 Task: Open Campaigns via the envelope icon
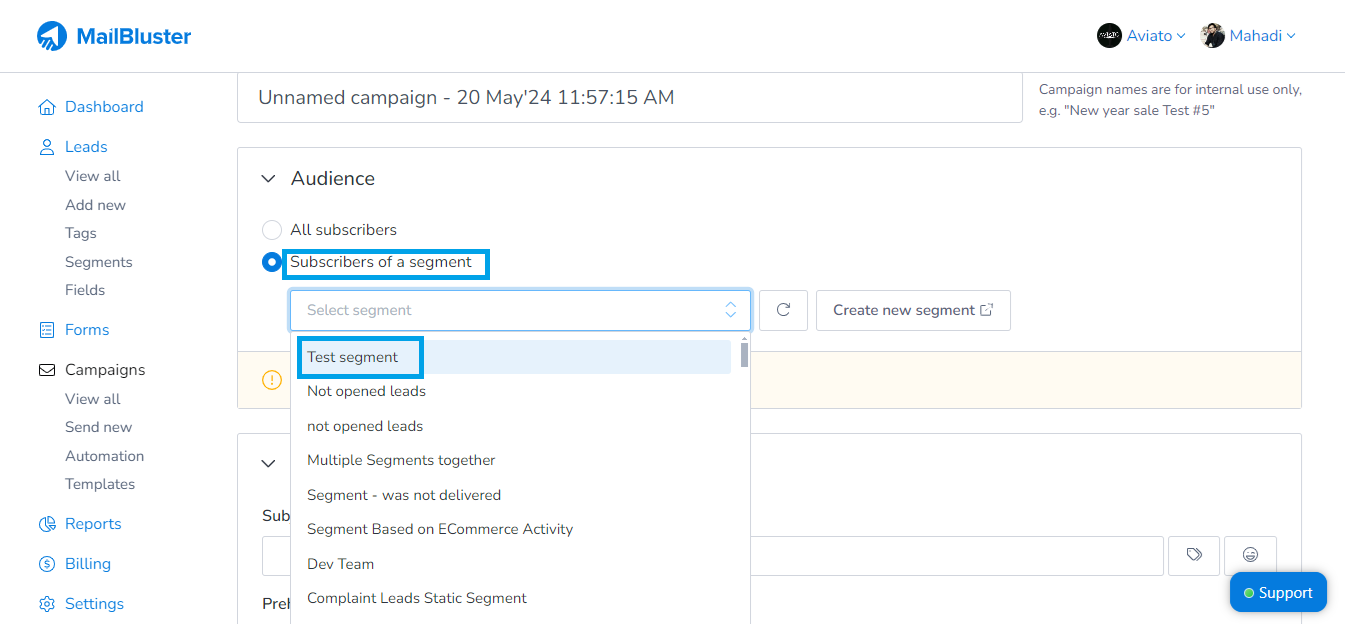pyautogui.click(x=46, y=369)
